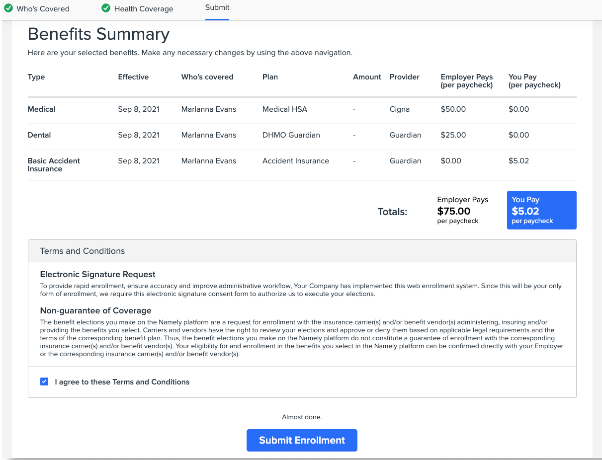Click the Terms and Conditions panel header
Image resolution: width=602 pixels, height=460 pixels.
82,251
